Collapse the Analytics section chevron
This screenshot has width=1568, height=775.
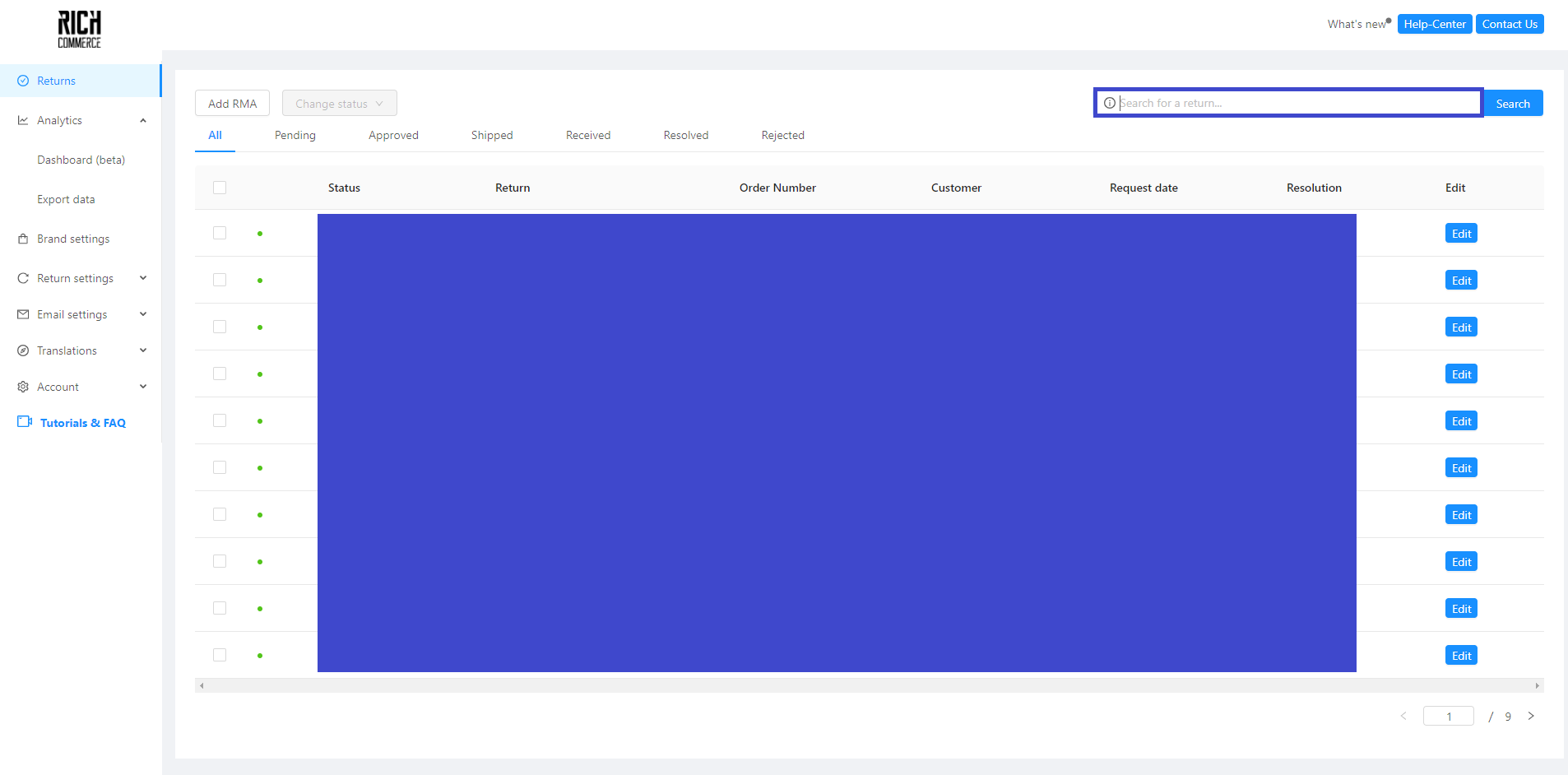143,120
